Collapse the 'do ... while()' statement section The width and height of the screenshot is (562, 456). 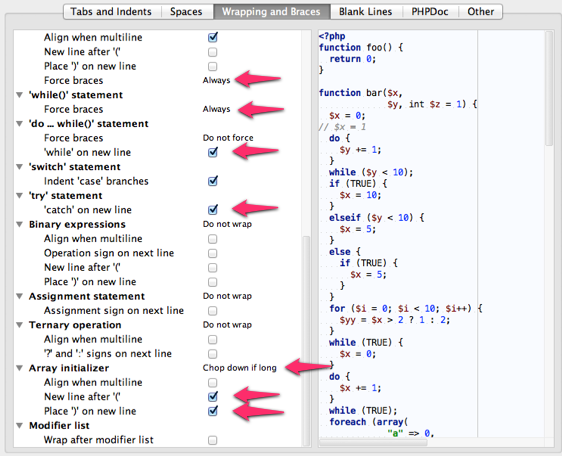20,124
